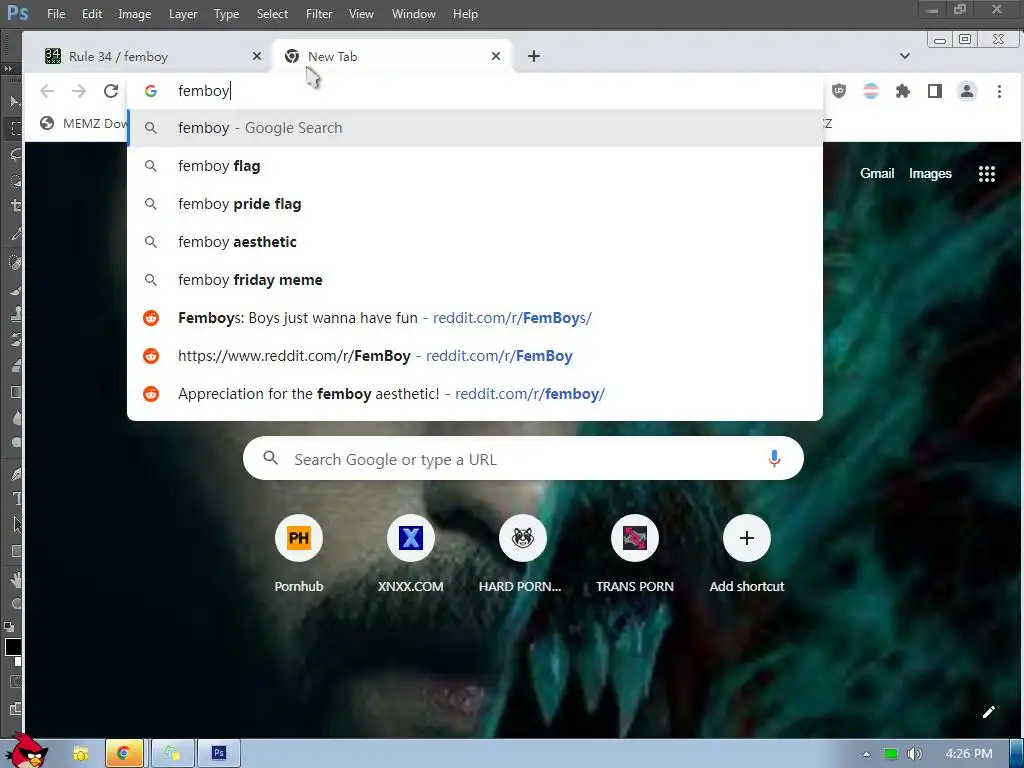Select Photoshop Eyedropper tool

point(15,234)
